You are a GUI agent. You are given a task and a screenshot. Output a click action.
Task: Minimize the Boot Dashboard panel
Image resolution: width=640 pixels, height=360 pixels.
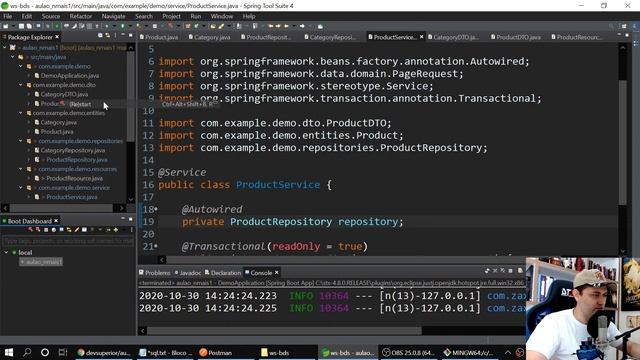click(x=123, y=219)
